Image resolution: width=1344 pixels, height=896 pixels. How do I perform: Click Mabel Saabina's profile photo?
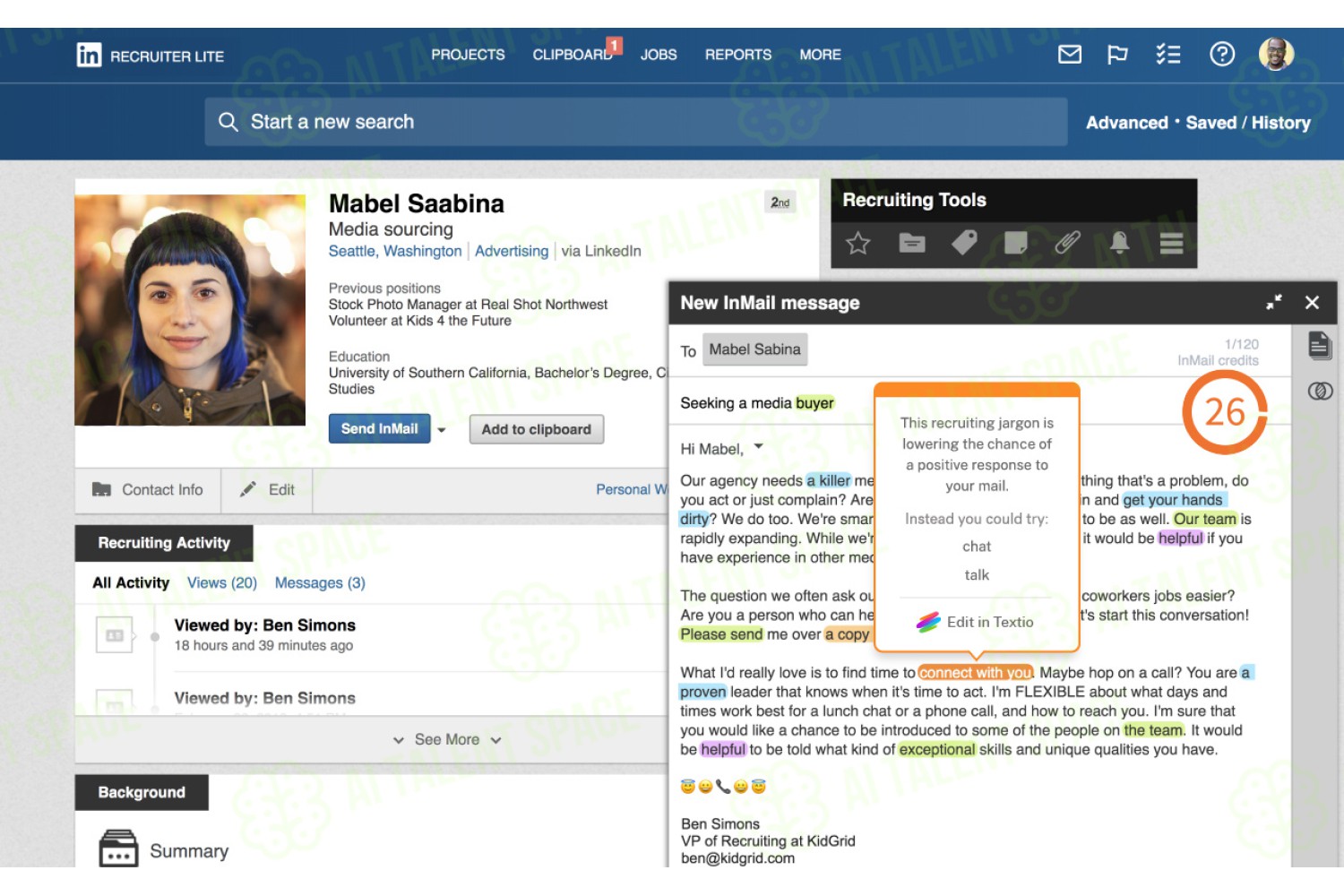pos(190,309)
